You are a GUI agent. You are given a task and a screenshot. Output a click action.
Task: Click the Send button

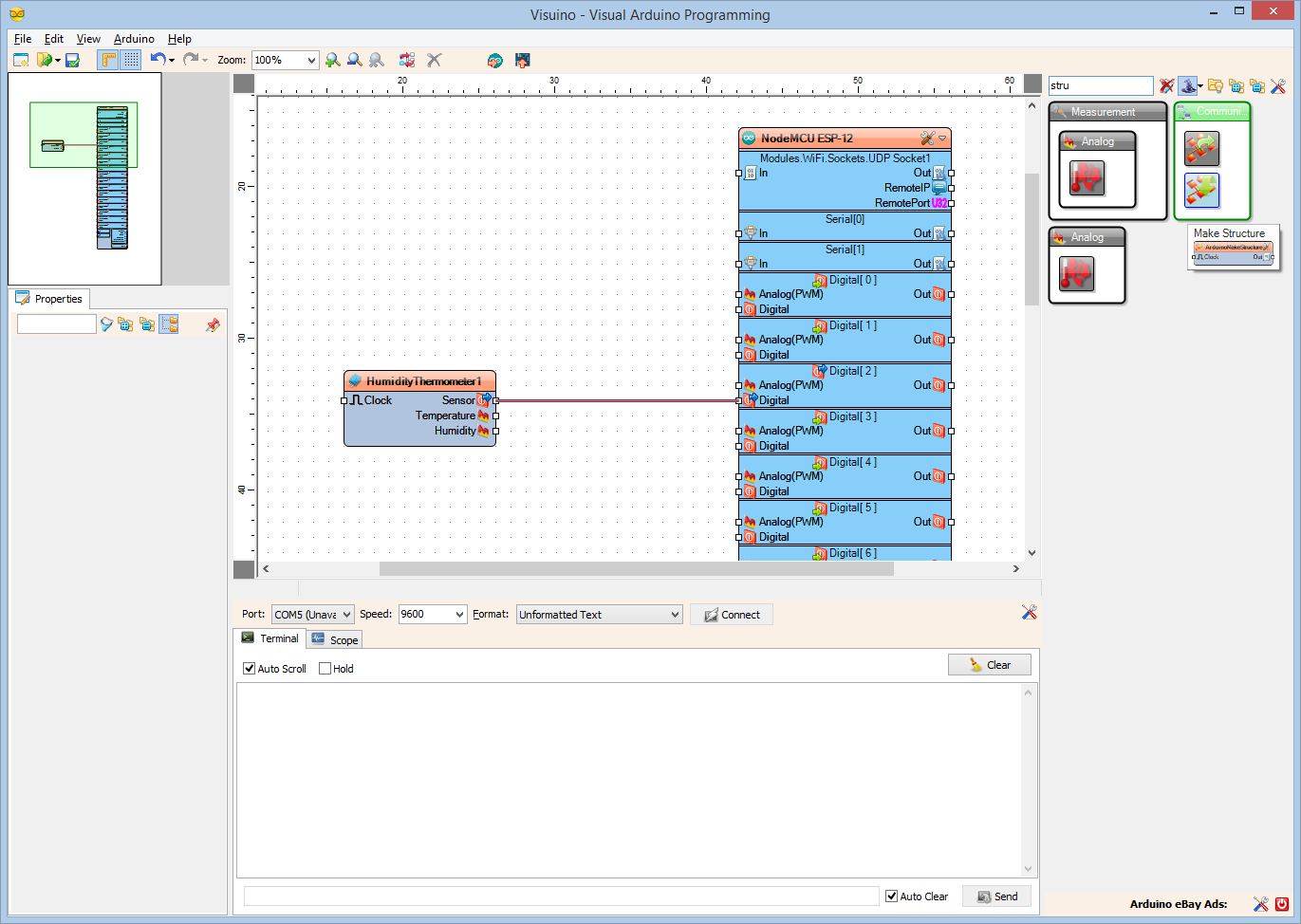tap(996, 896)
